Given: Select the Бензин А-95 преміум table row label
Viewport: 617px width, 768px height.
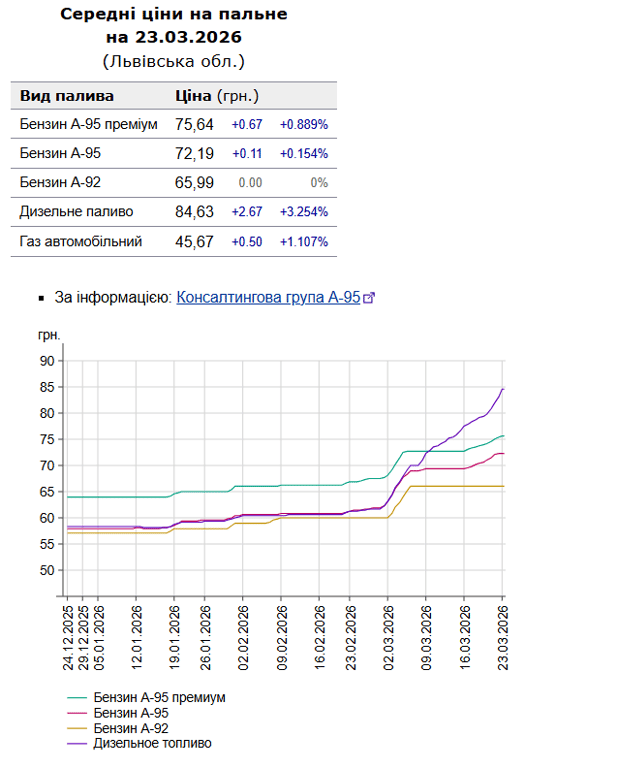Looking at the screenshot, I should pos(89,125).
